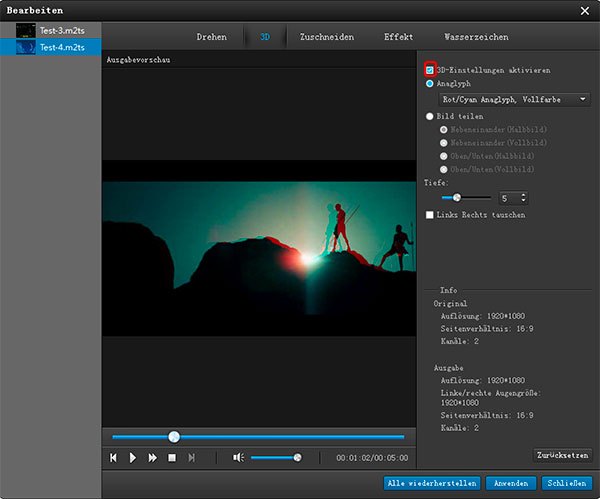Open the Effekt tab
The height and width of the screenshot is (499, 600).
(x=398, y=37)
